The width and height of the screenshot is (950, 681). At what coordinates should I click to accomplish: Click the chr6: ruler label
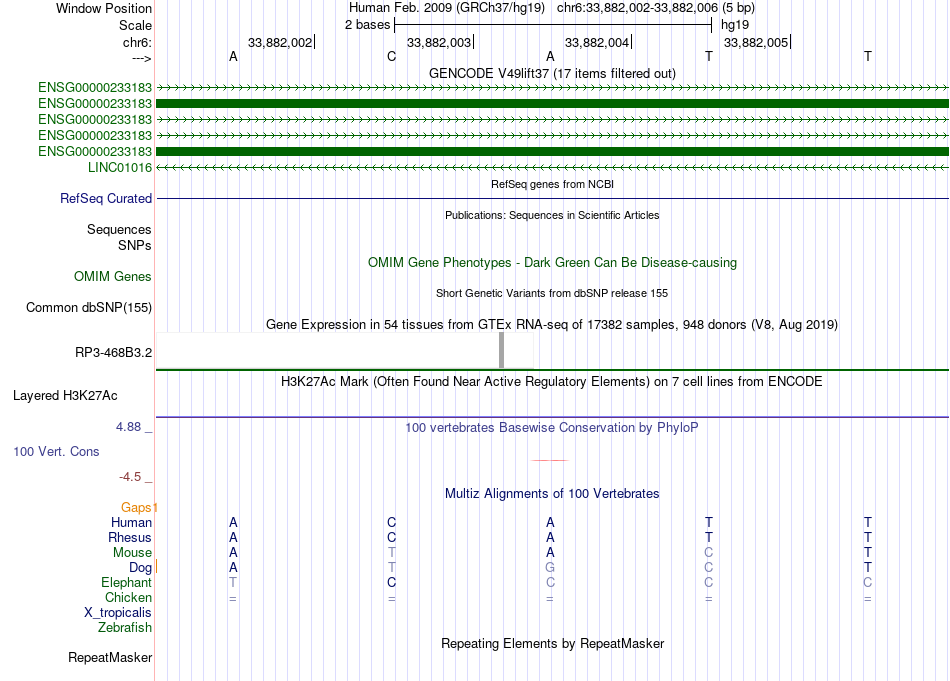(x=137, y=42)
